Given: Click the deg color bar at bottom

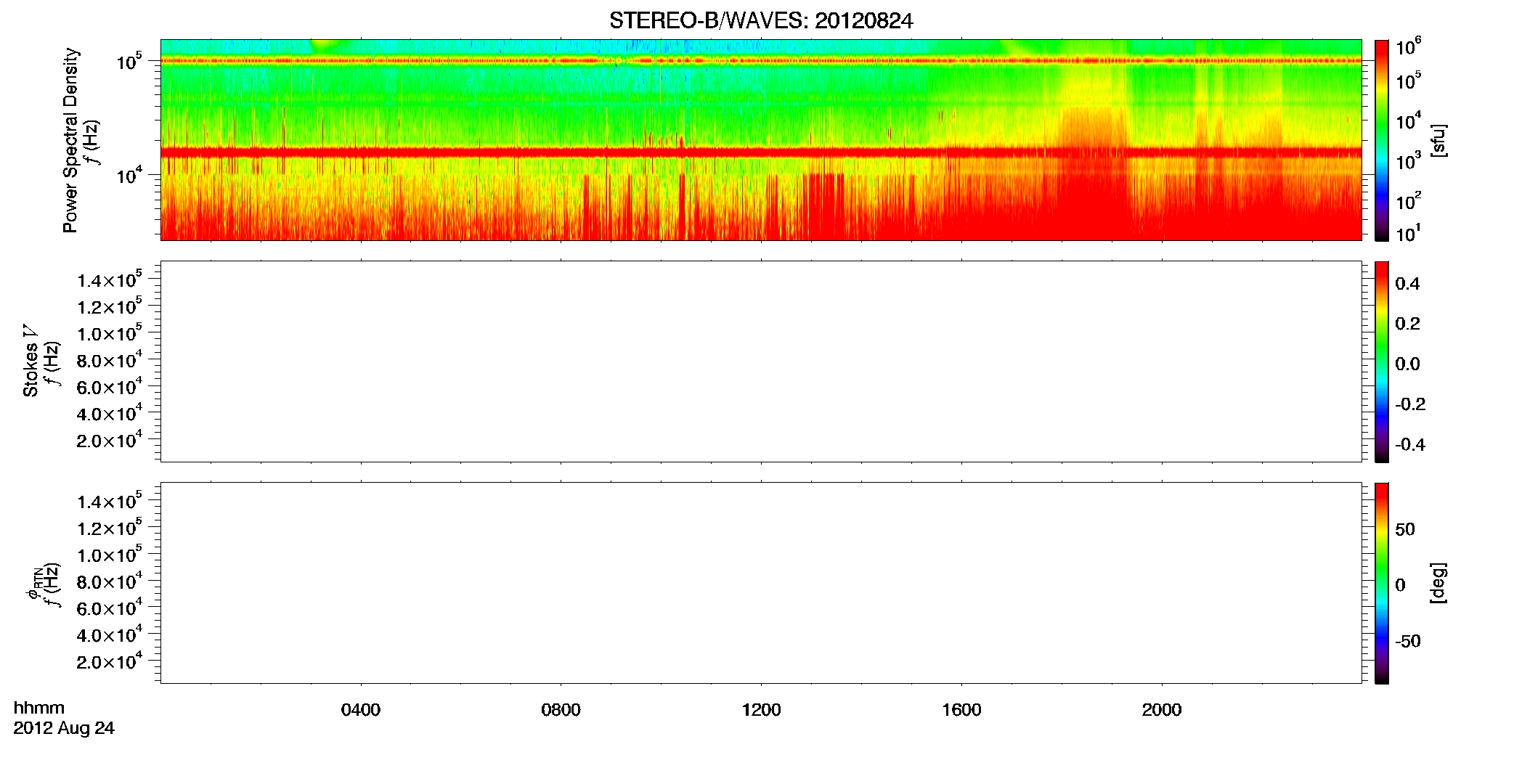Looking at the screenshot, I should pyautogui.click(x=1382, y=583).
